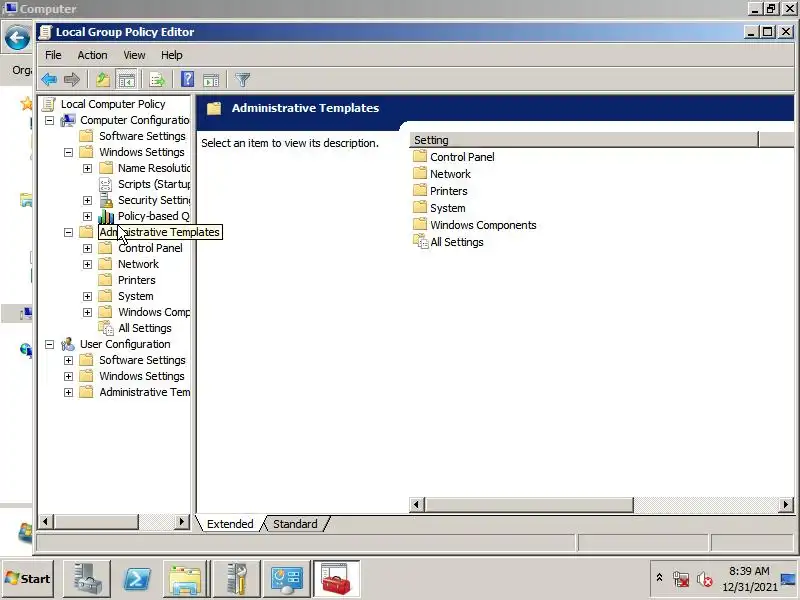Open the tools taskbar icon with wrench
Screen dimensions: 800x600
(x=236, y=579)
